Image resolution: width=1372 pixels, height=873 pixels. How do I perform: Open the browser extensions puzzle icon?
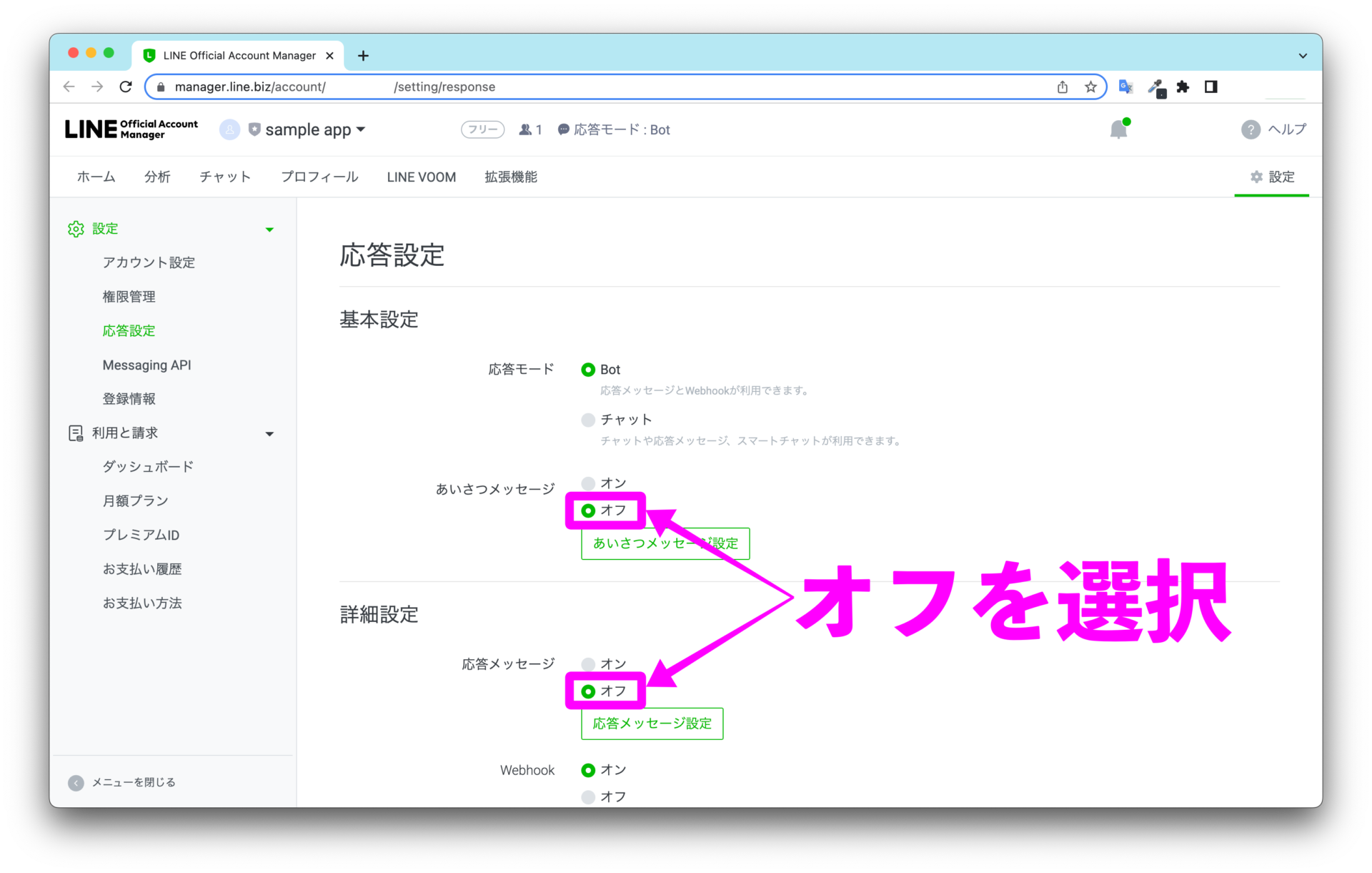pos(1183,87)
